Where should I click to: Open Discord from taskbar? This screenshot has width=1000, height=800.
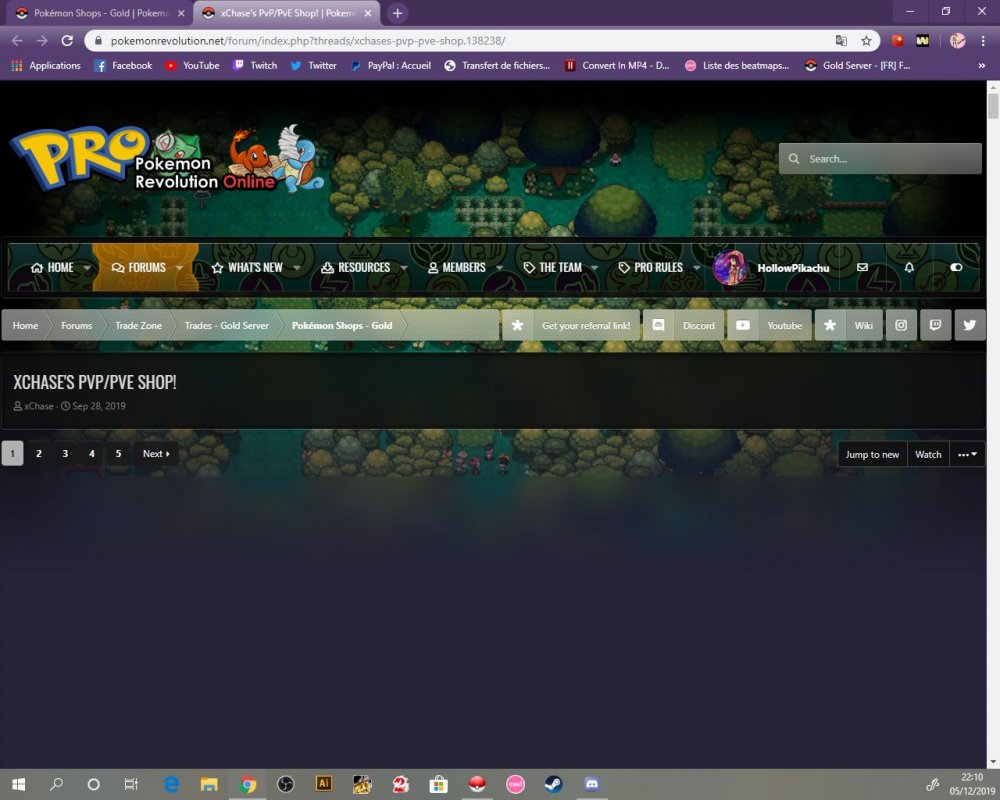[x=591, y=784]
